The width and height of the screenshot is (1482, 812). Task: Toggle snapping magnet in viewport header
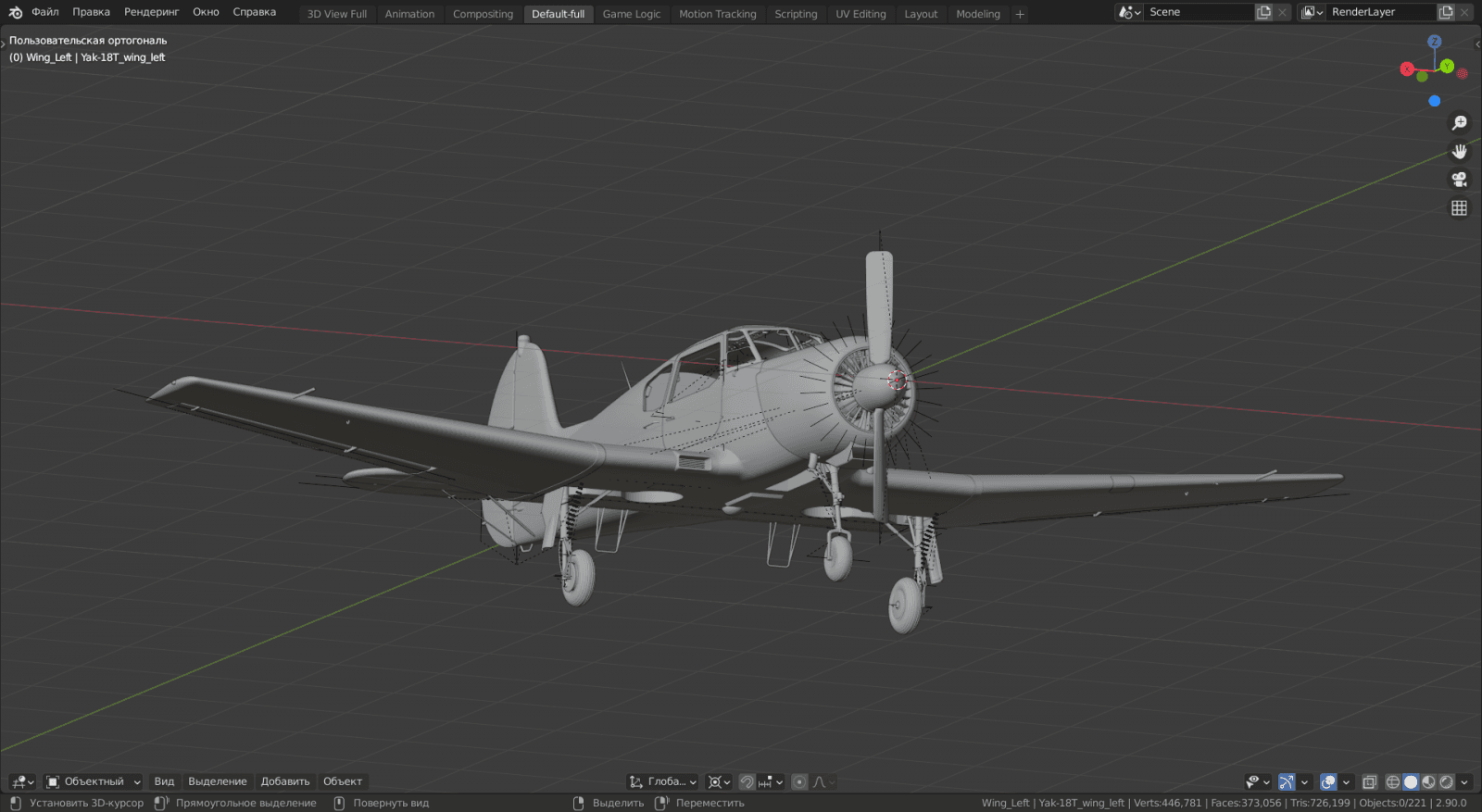click(747, 782)
